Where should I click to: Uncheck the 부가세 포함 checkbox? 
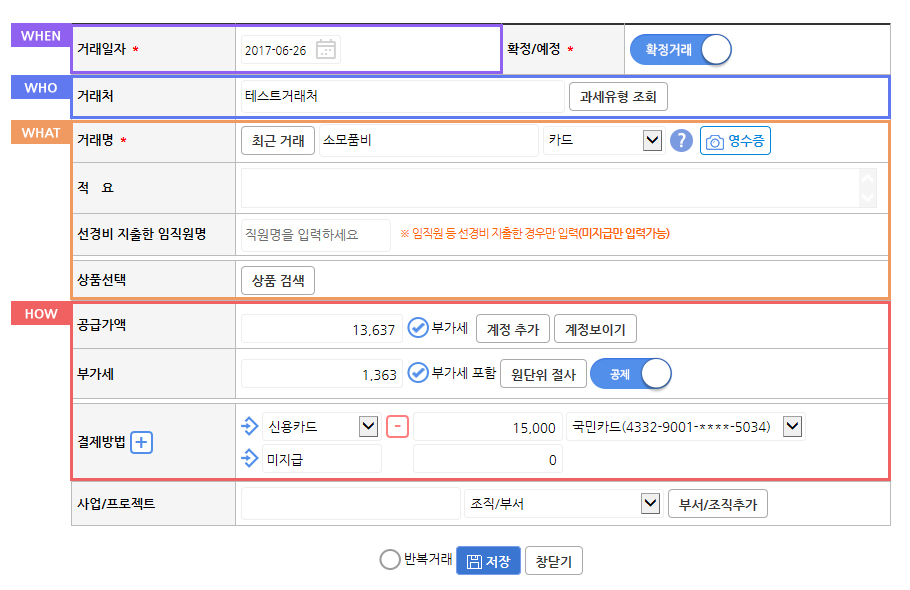pyautogui.click(x=418, y=372)
